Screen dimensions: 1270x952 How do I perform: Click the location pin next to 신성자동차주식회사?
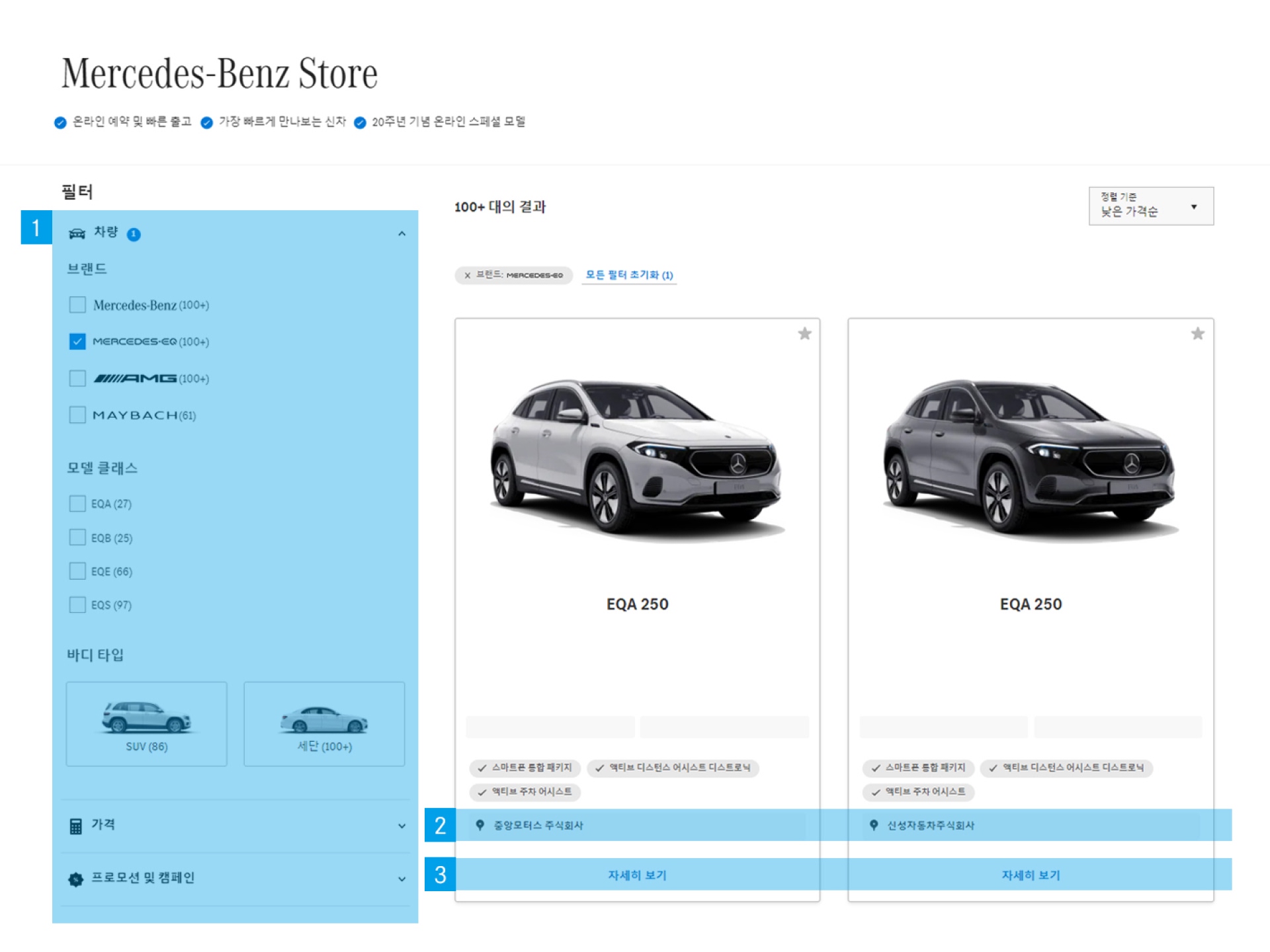[x=874, y=825]
